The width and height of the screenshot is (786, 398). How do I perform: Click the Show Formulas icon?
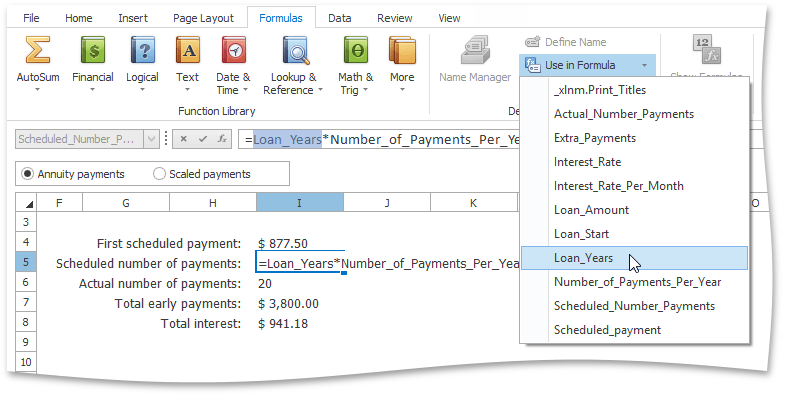pyautogui.click(x=706, y=49)
